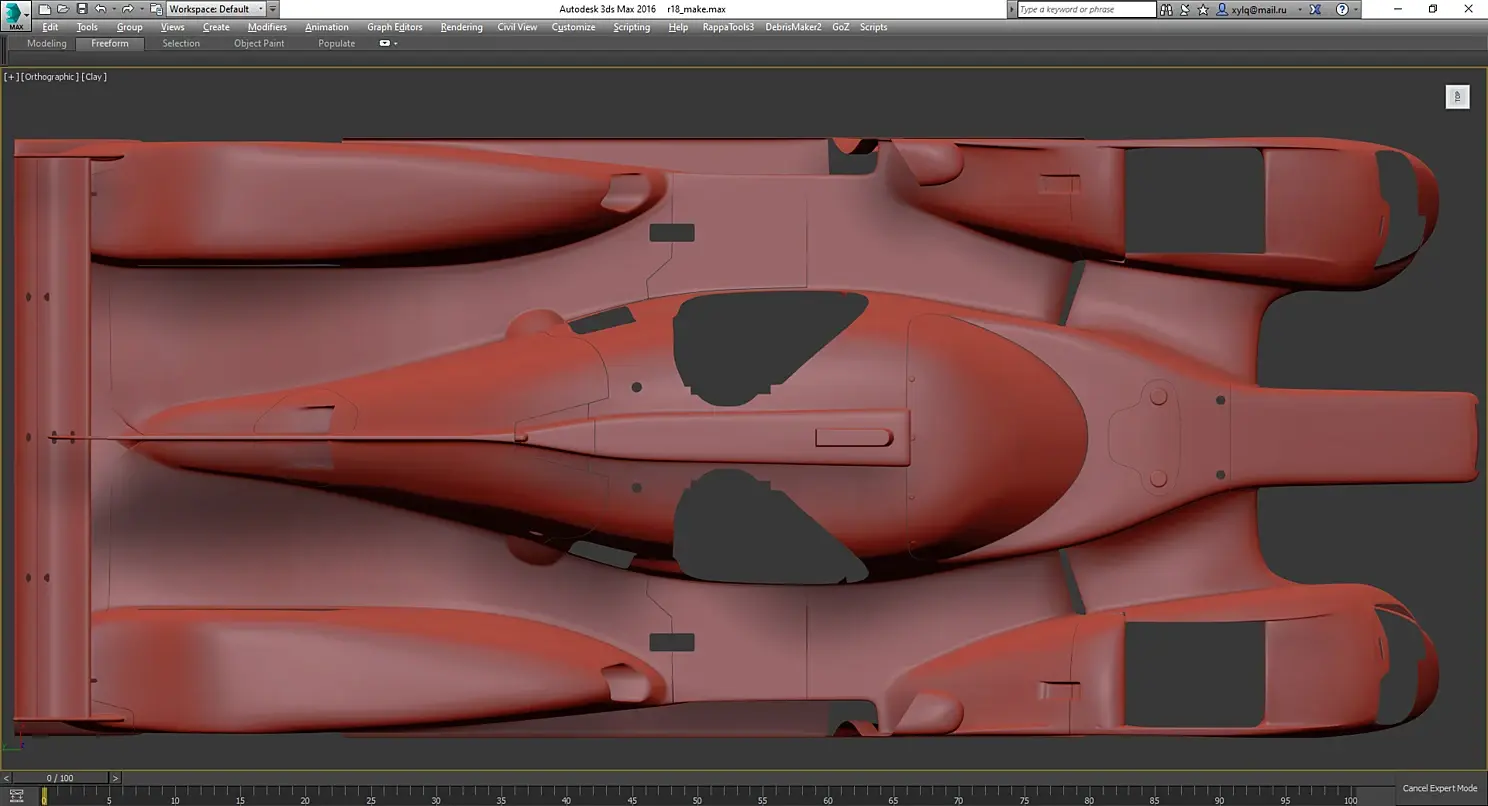The height and width of the screenshot is (806, 1488).
Task: Click the New Scene icon
Action: tap(46, 9)
